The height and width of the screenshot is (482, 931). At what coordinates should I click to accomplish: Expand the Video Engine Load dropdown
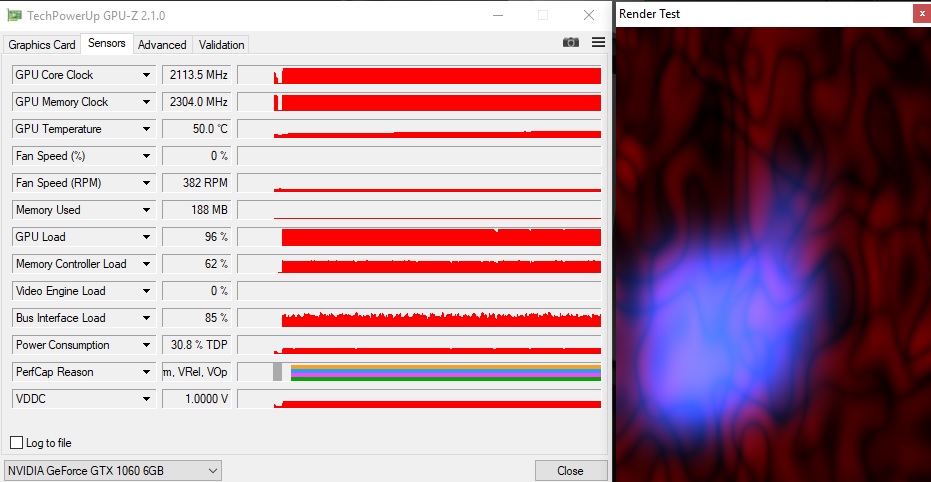146,291
